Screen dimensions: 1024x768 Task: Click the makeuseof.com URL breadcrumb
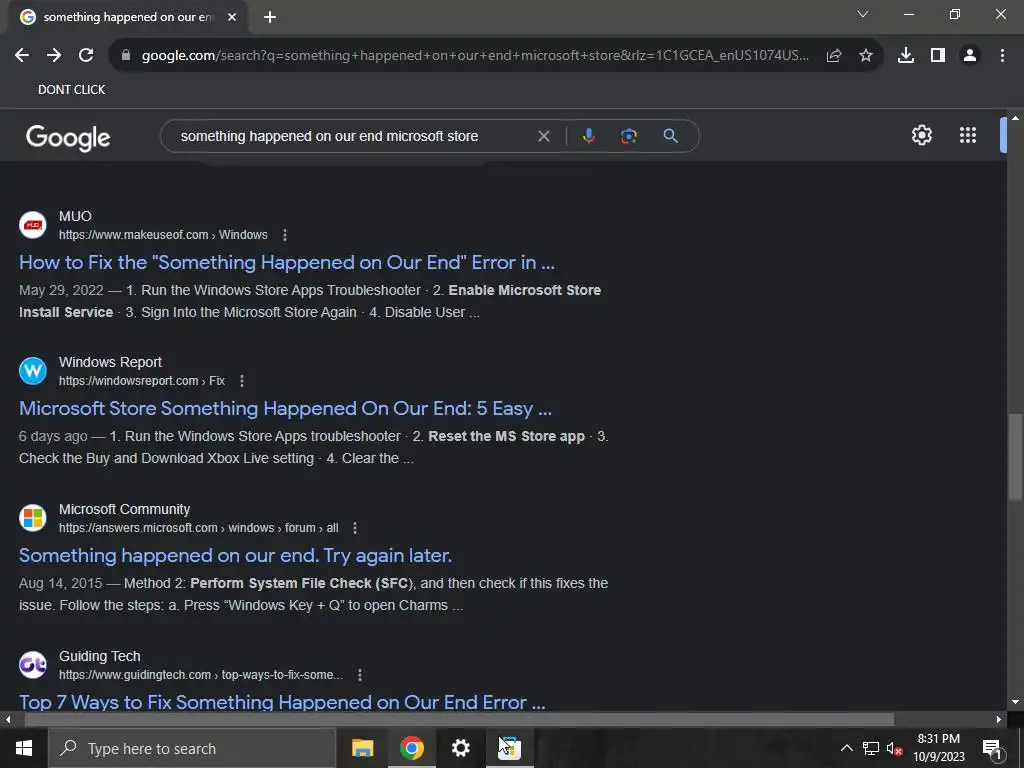(163, 235)
